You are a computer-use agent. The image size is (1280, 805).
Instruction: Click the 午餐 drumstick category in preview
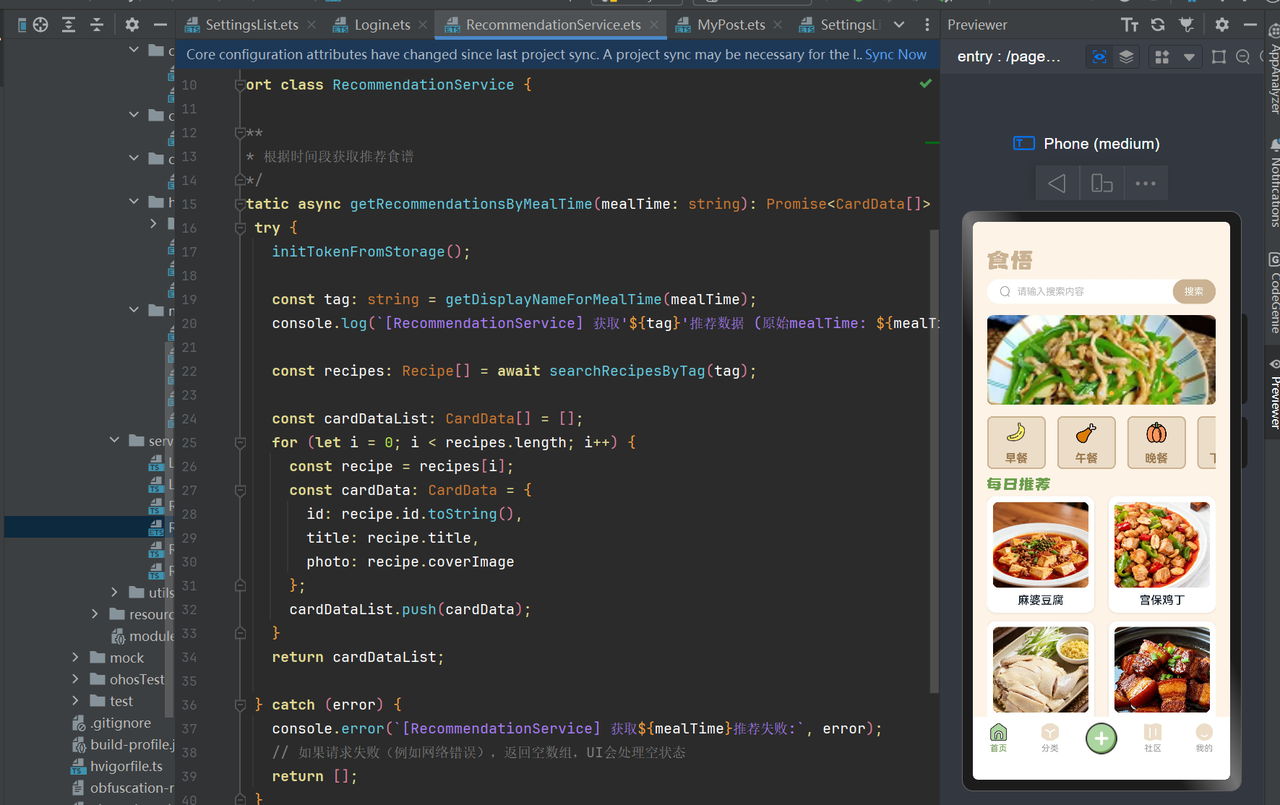1086,442
